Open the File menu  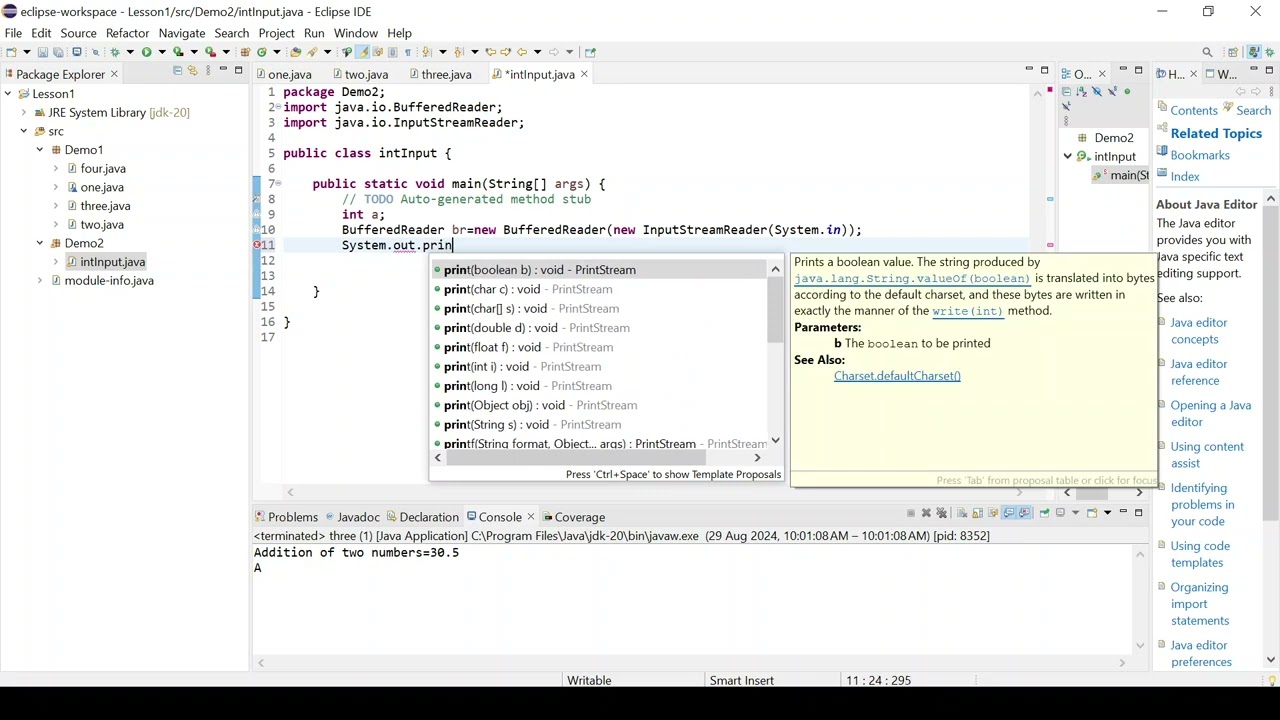13,33
